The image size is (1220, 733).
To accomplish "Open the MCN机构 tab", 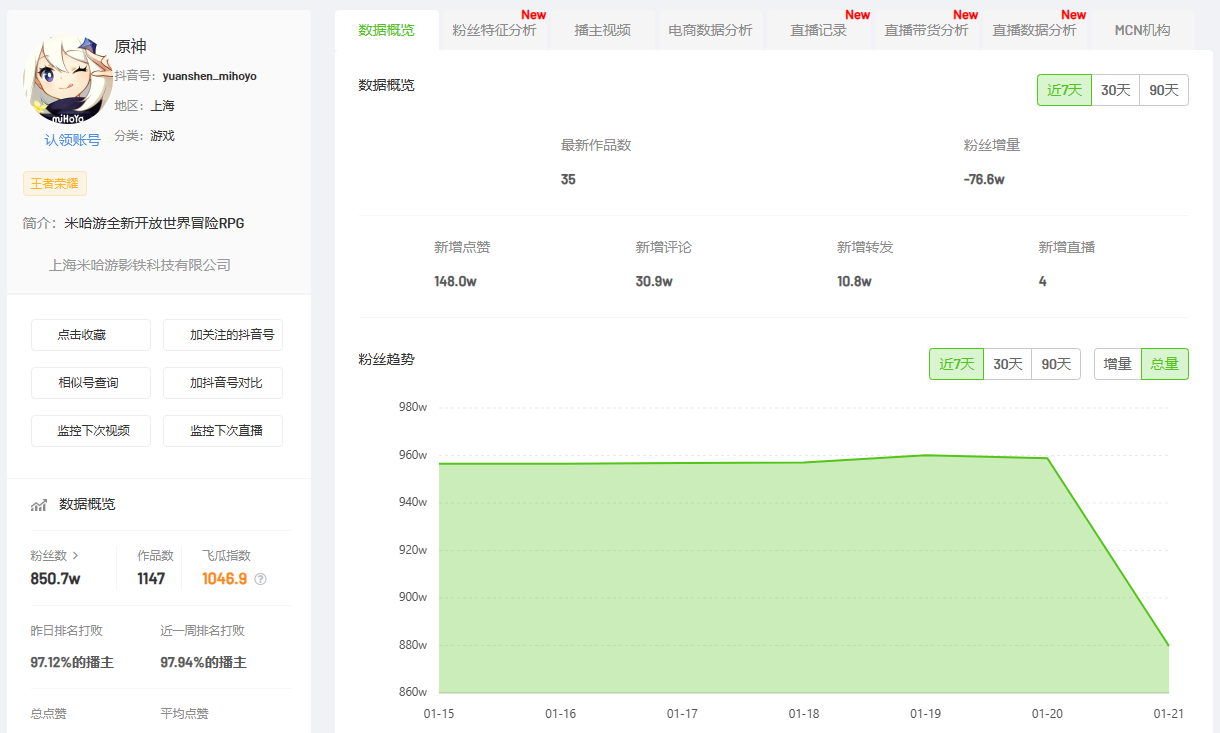I will click(x=1142, y=30).
